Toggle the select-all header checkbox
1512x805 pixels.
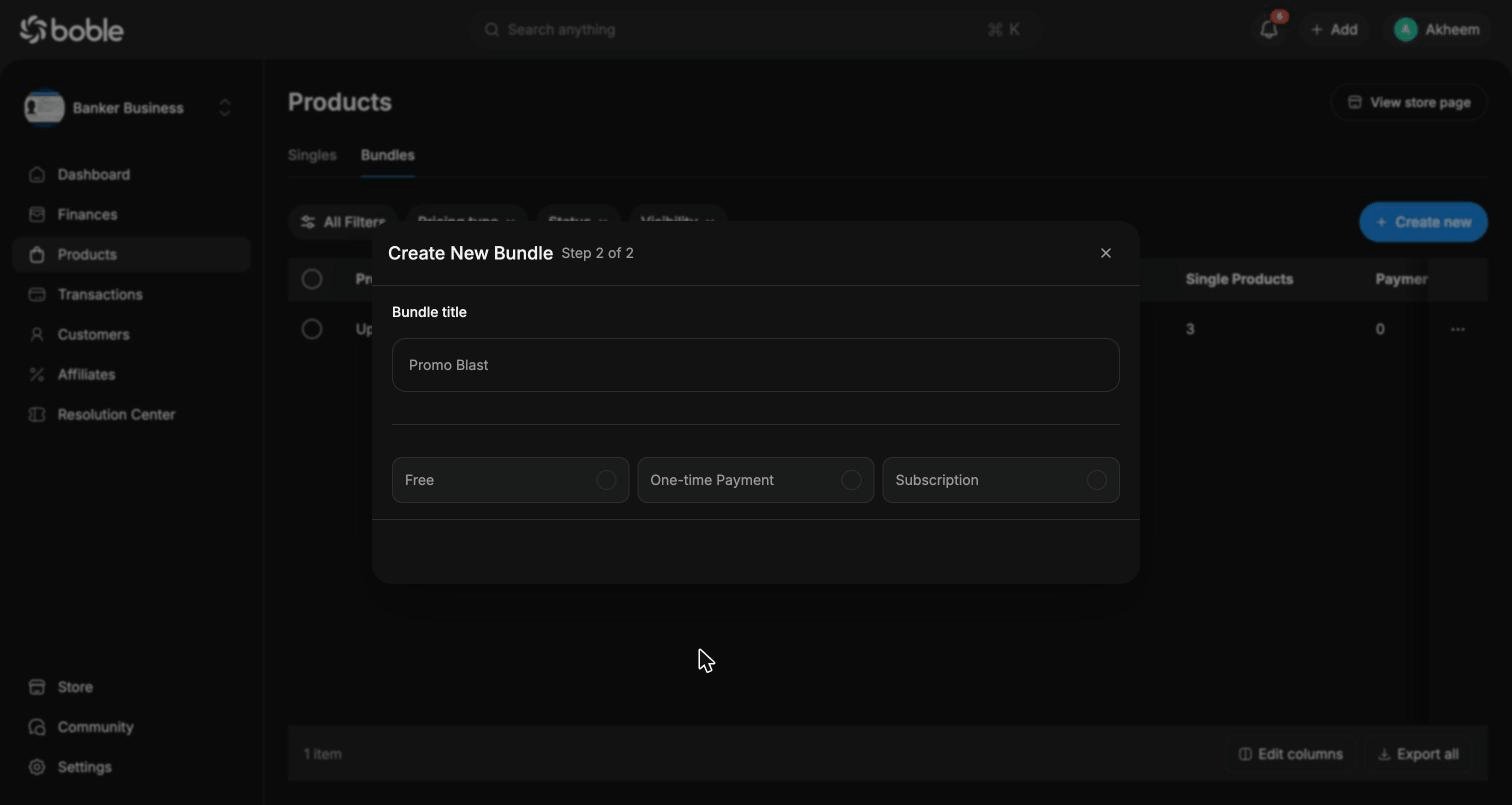(x=312, y=279)
